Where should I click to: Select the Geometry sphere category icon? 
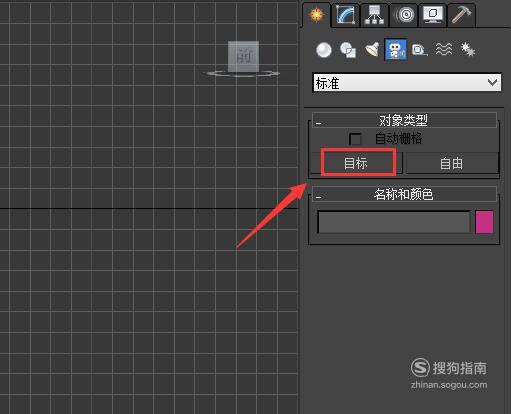click(324, 50)
